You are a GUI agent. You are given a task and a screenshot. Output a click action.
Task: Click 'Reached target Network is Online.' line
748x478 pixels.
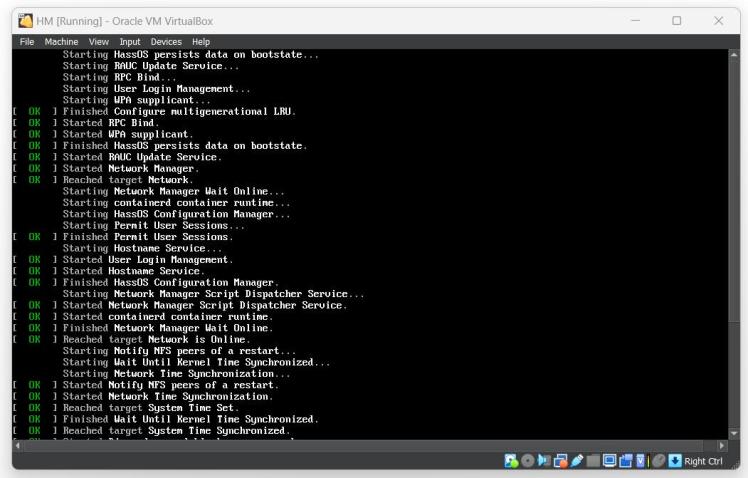[x=156, y=340]
